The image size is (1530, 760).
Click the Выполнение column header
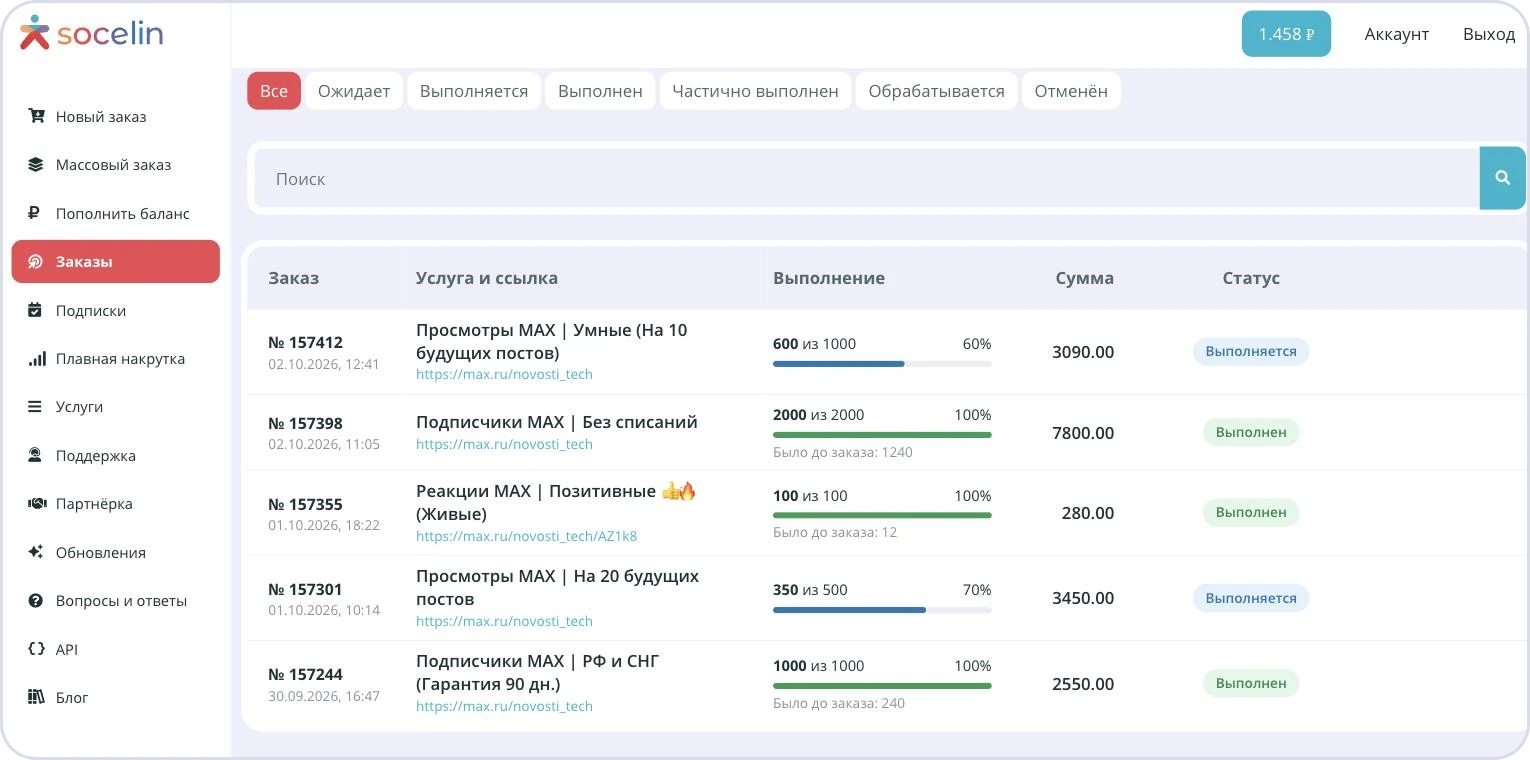coord(829,278)
